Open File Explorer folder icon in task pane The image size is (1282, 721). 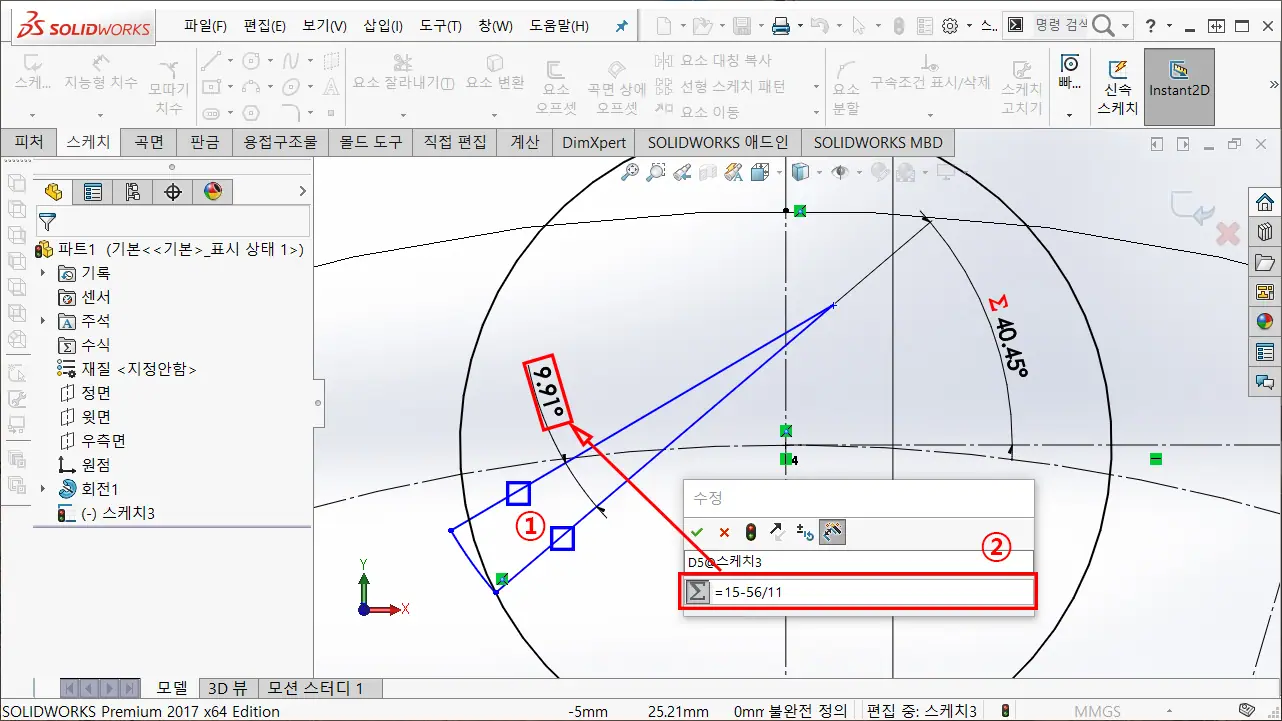(1265, 262)
